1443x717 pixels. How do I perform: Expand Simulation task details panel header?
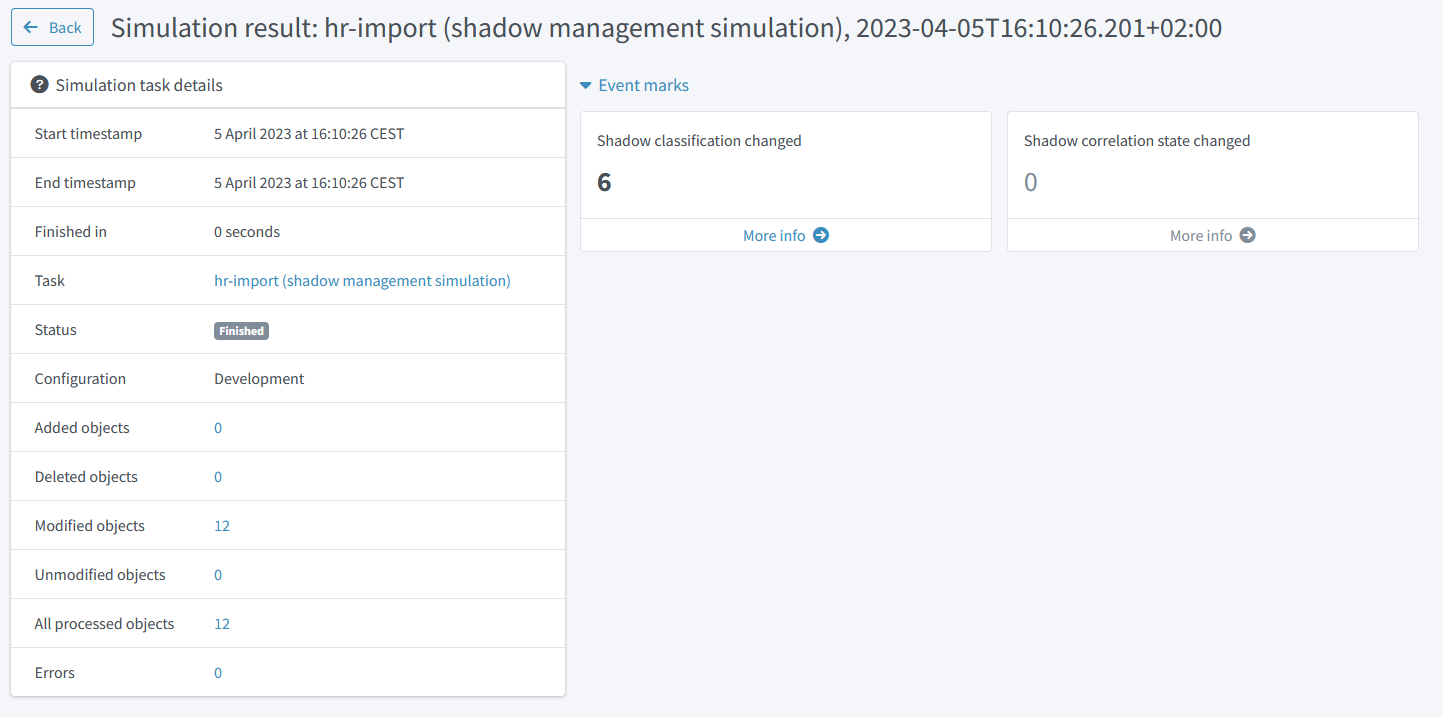click(138, 85)
